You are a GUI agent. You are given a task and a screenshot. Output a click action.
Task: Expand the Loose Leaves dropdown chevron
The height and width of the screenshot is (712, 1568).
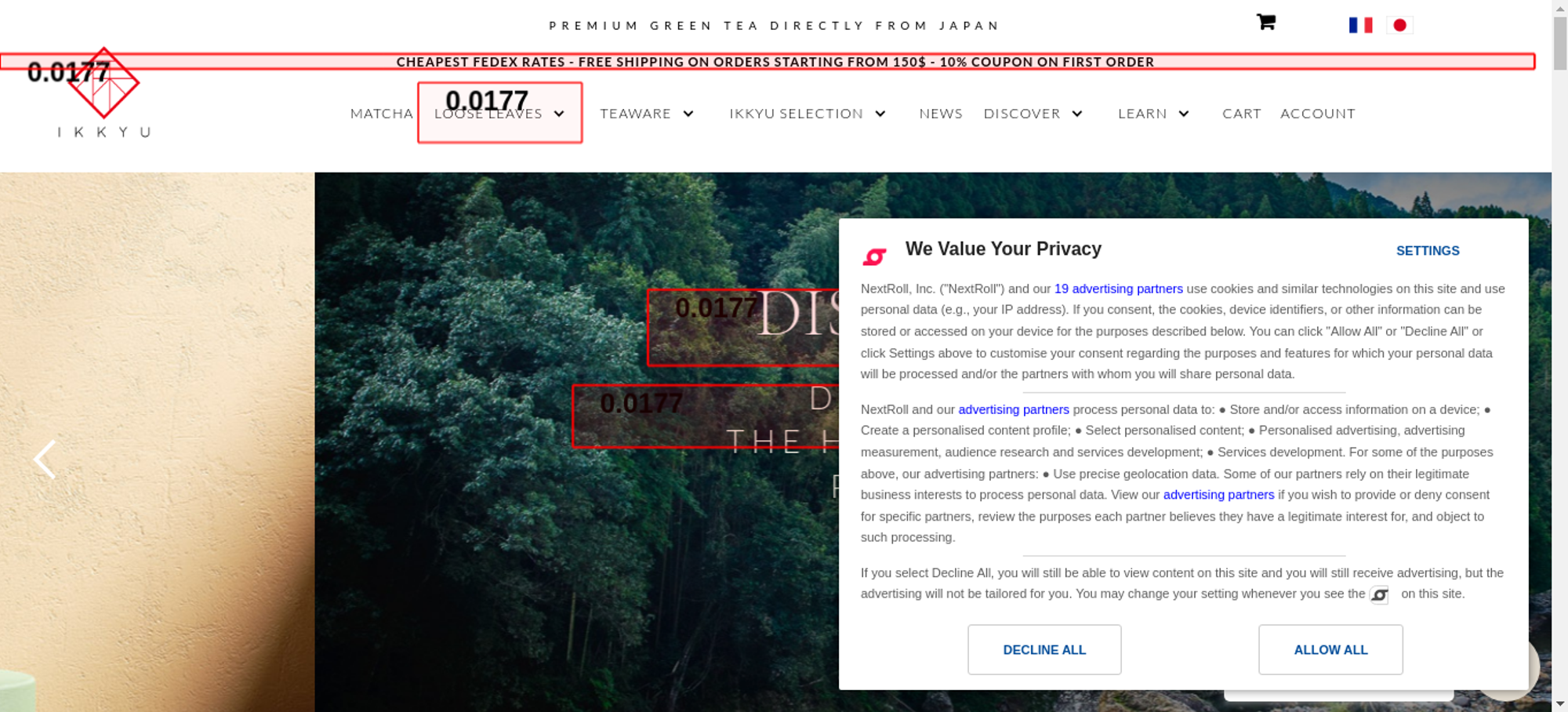point(559,114)
